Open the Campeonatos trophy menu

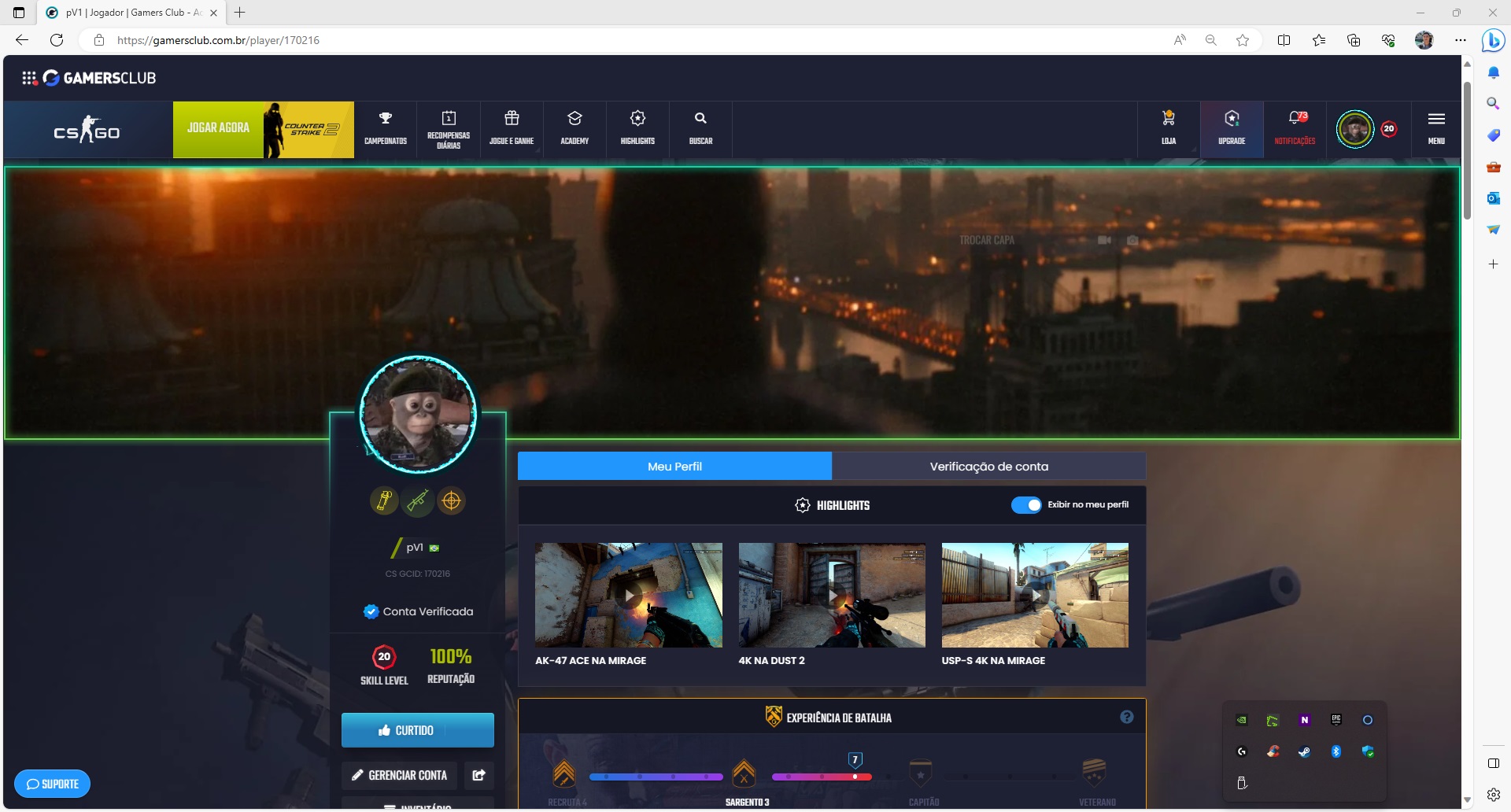pos(386,129)
